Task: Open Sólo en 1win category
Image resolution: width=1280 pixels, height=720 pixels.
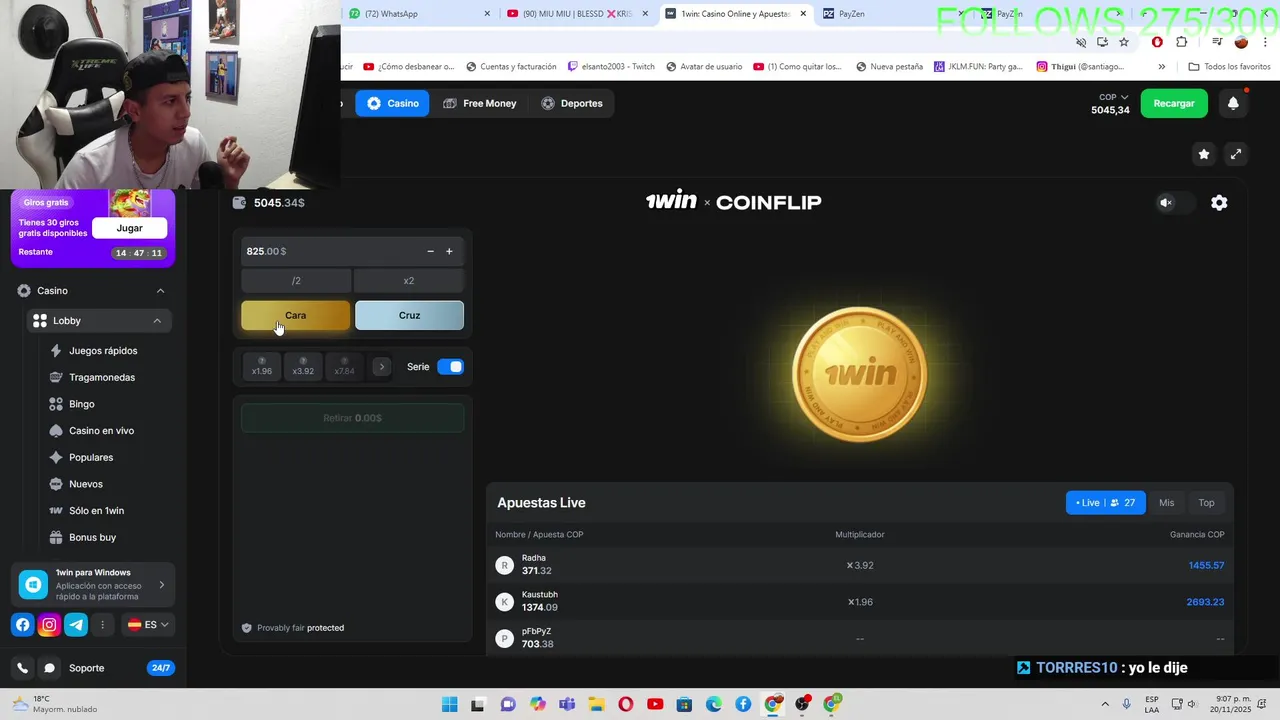Action: (96, 511)
